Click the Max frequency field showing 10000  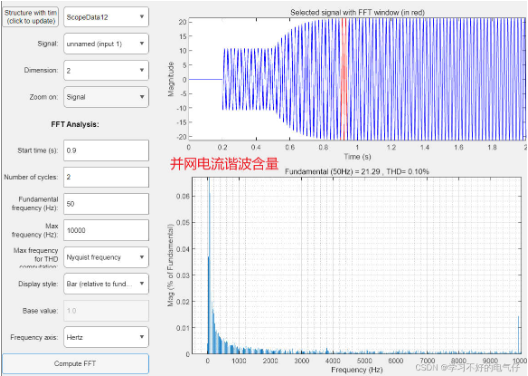tap(106, 230)
